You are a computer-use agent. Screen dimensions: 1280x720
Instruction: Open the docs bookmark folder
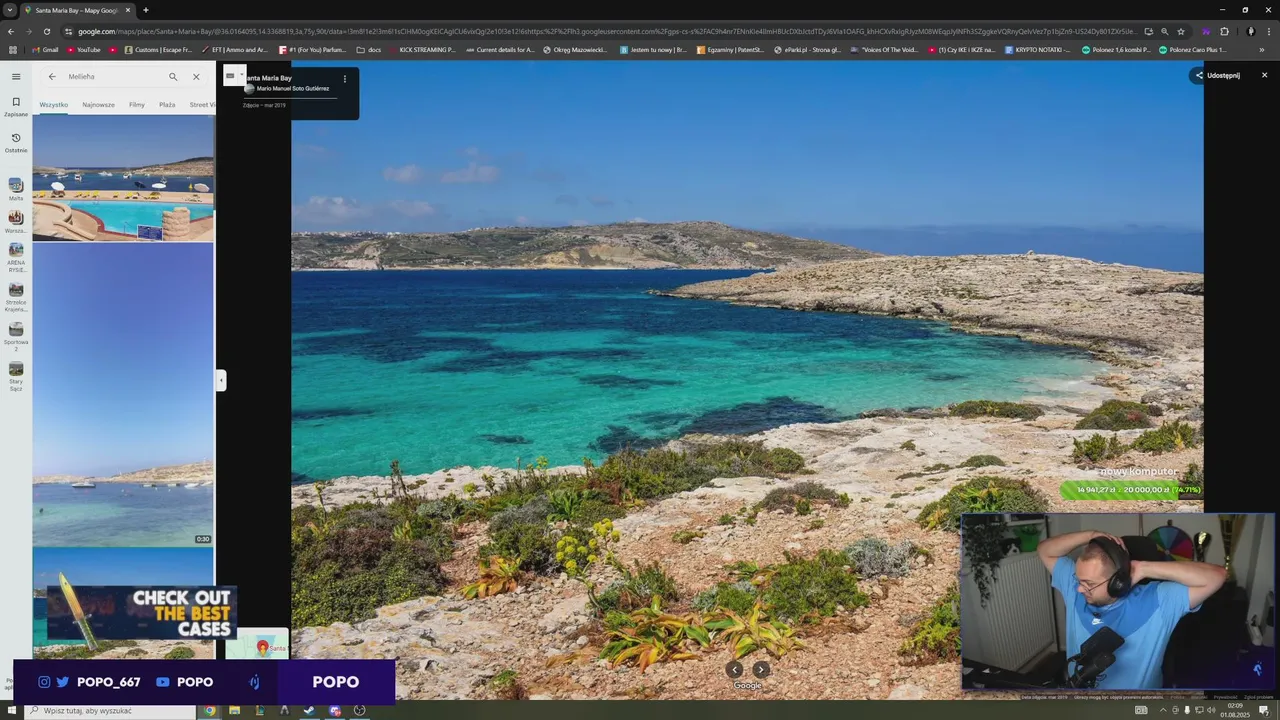(368, 49)
